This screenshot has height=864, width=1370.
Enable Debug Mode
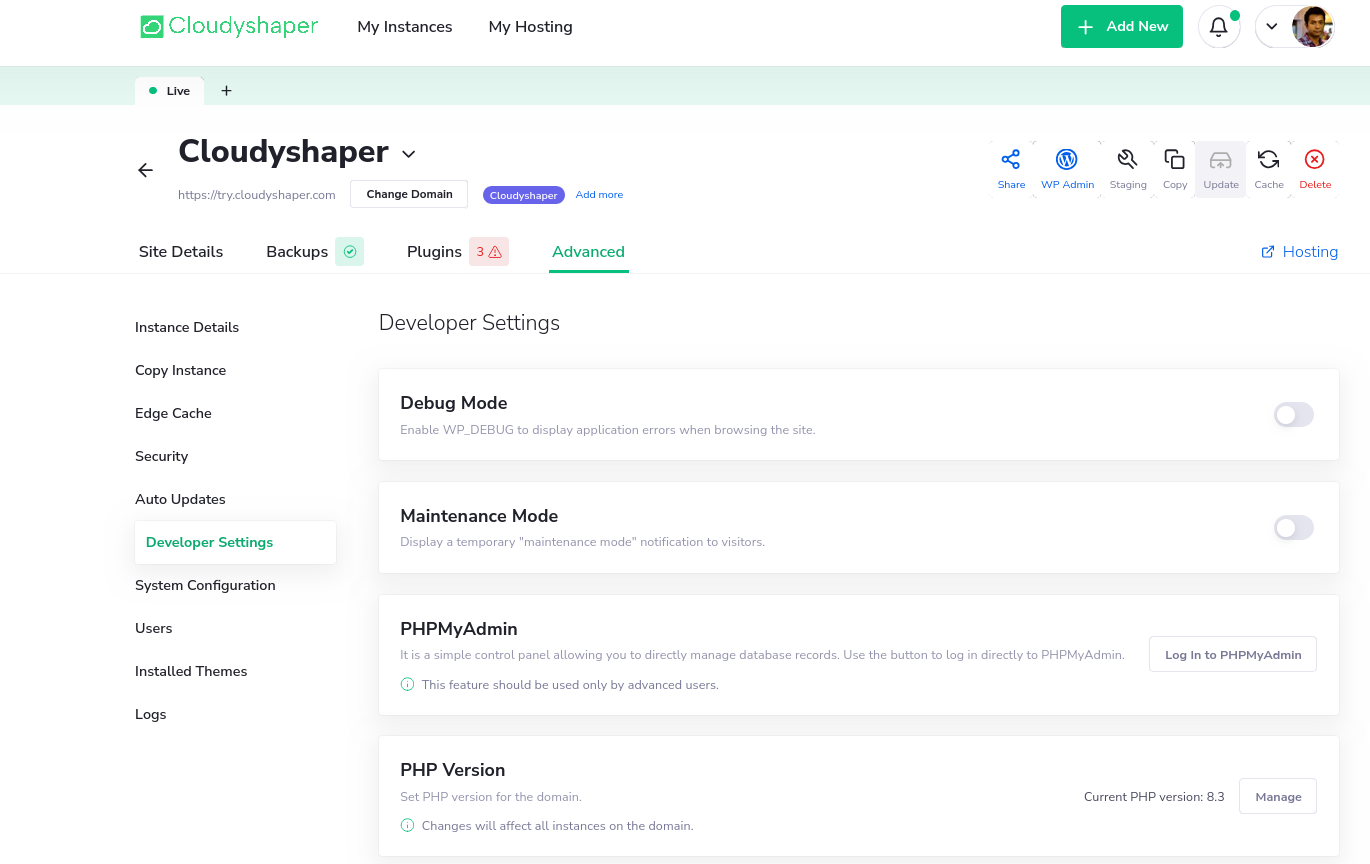pos(1293,414)
